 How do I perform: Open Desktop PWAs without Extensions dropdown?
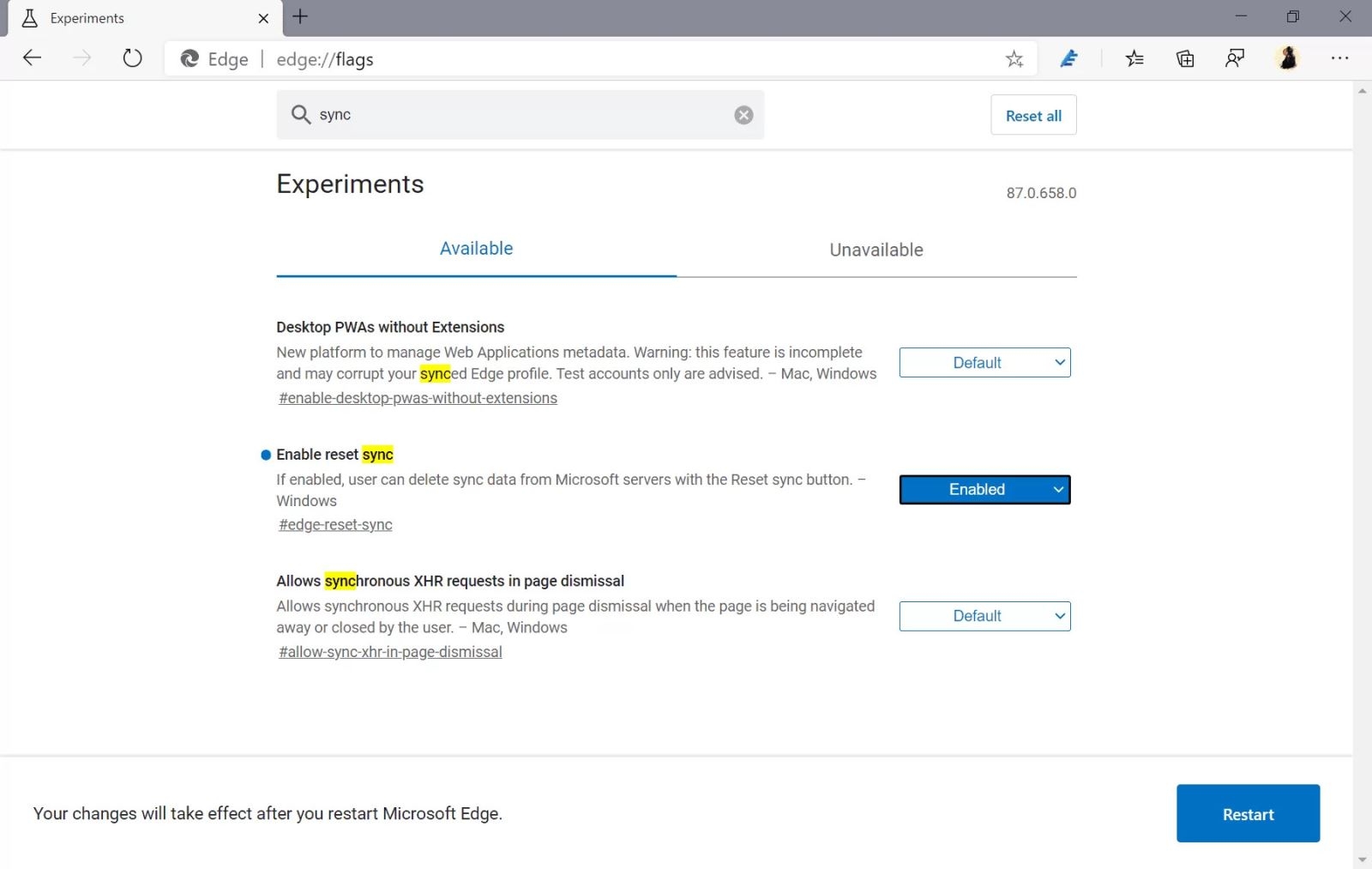click(x=984, y=362)
